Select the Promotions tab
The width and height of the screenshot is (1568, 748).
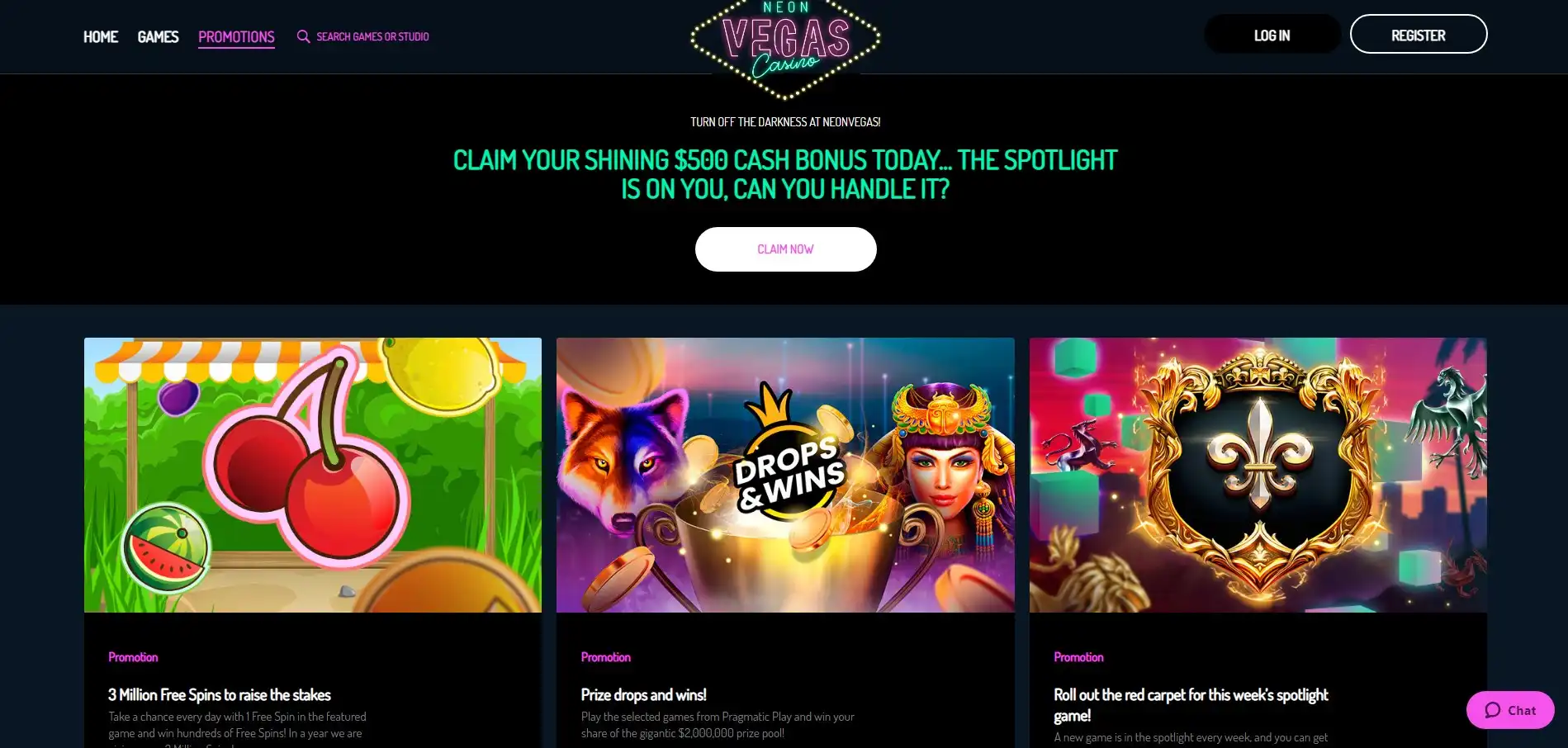click(x=236, y=37)
